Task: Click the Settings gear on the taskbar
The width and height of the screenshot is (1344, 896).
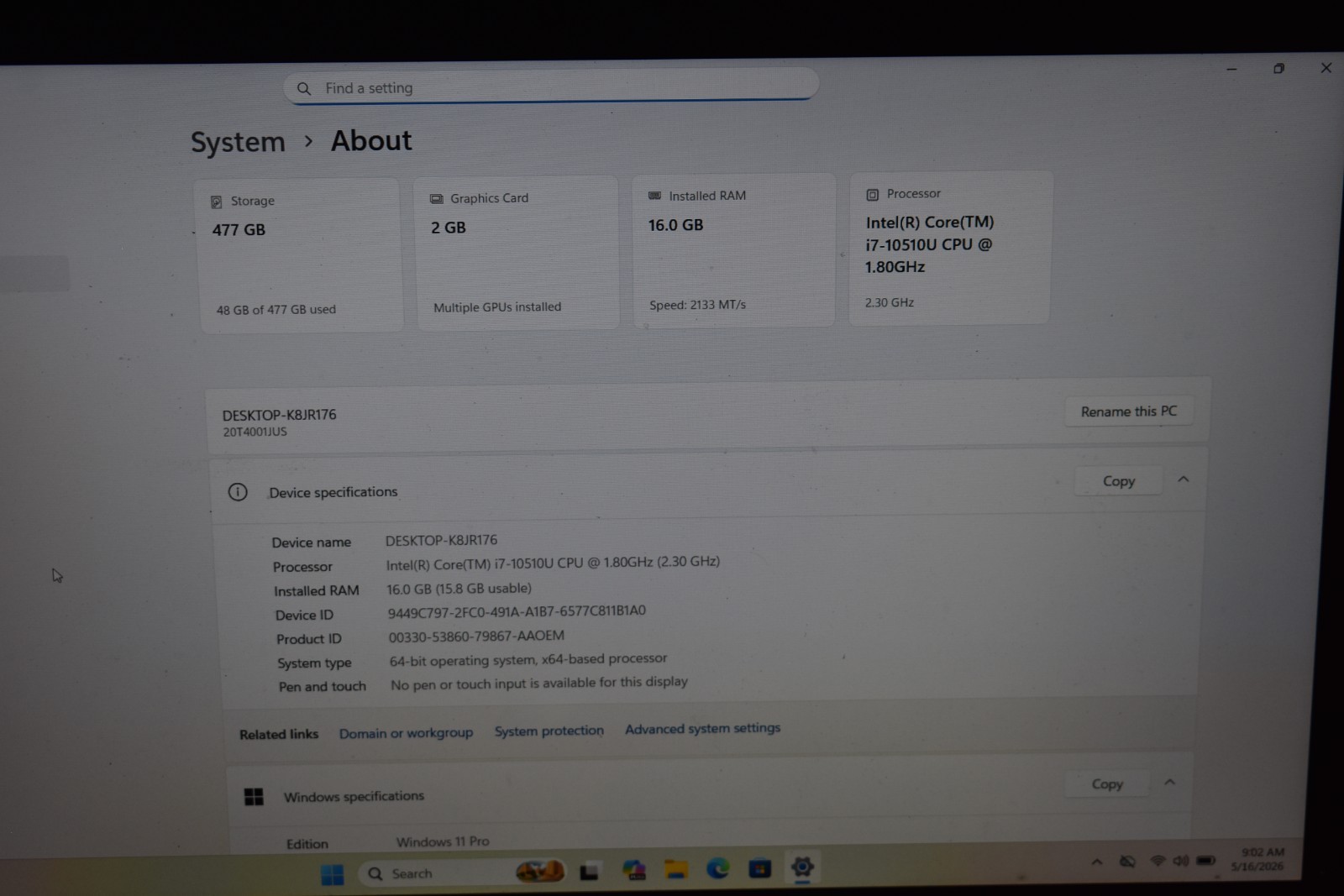Action: 802,867
